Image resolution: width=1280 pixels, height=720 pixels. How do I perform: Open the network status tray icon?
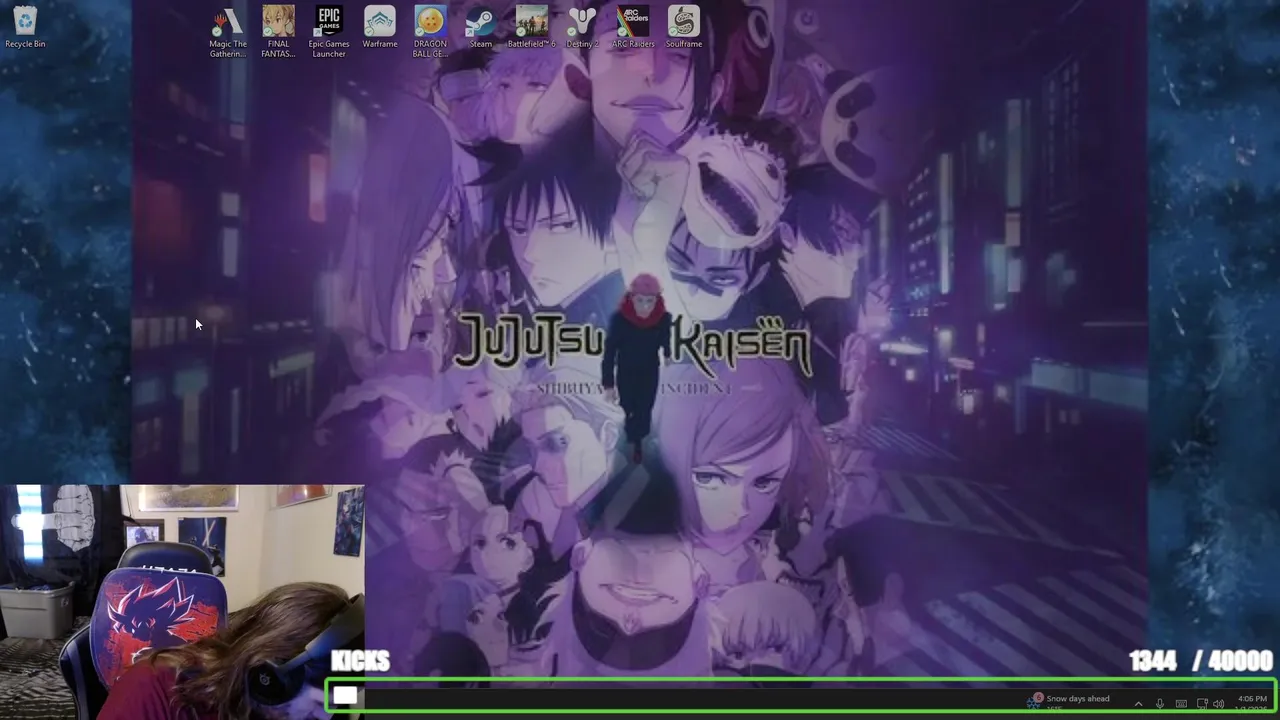pyautogui.click(x=1202, y=703)
